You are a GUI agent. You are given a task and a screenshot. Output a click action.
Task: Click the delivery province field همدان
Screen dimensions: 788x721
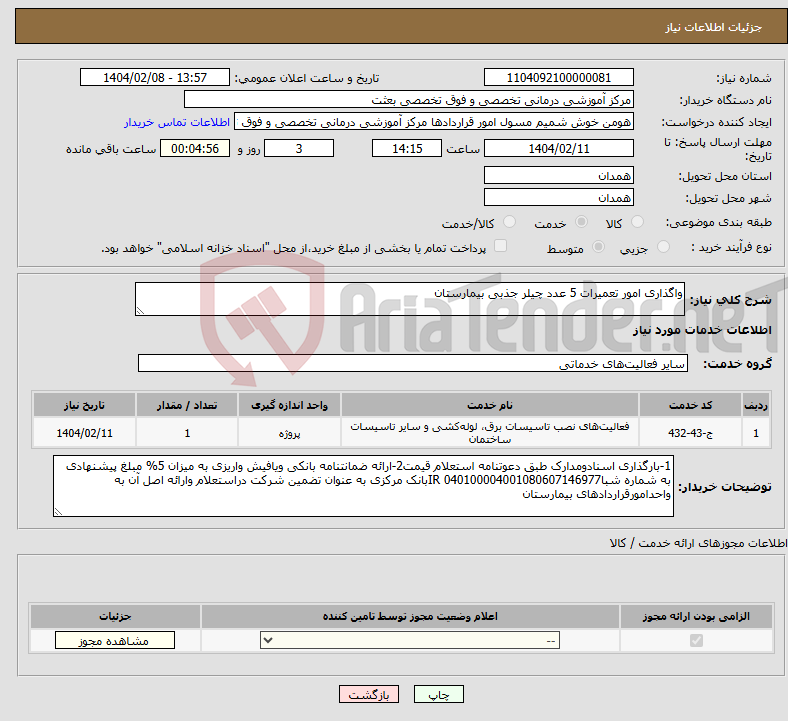pyautogui.click(x=558, y=175)
